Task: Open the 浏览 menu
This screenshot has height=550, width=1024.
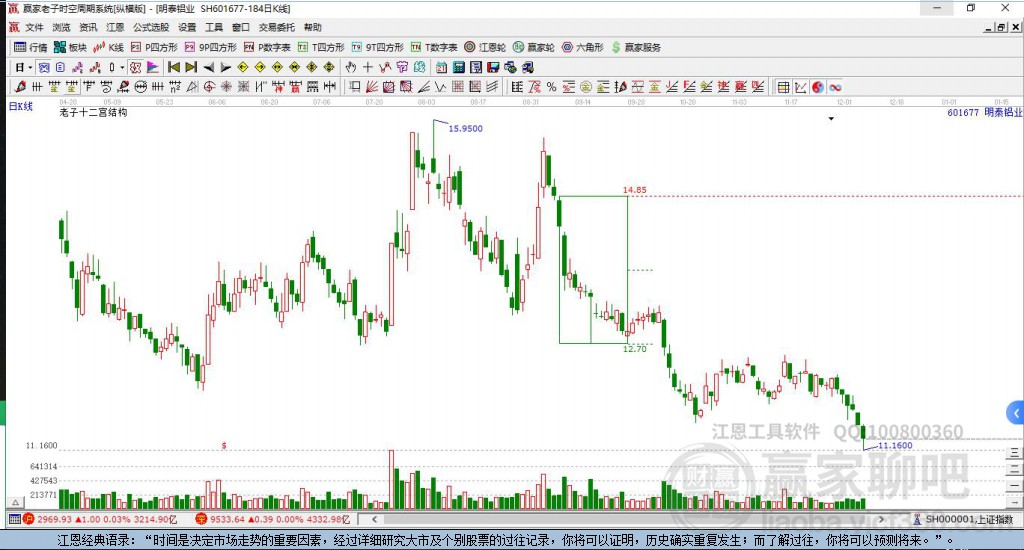Action: [x=61, y=27]
